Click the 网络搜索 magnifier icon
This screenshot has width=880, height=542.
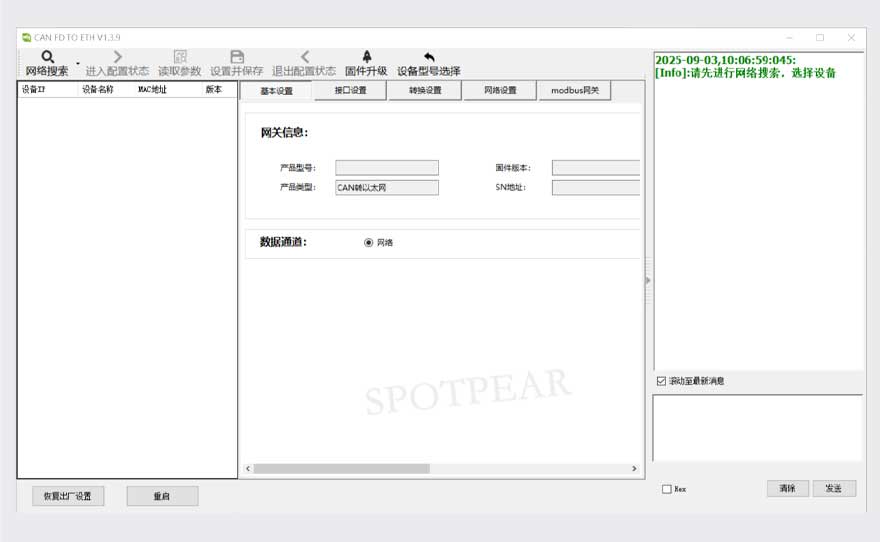pos(47,57)
